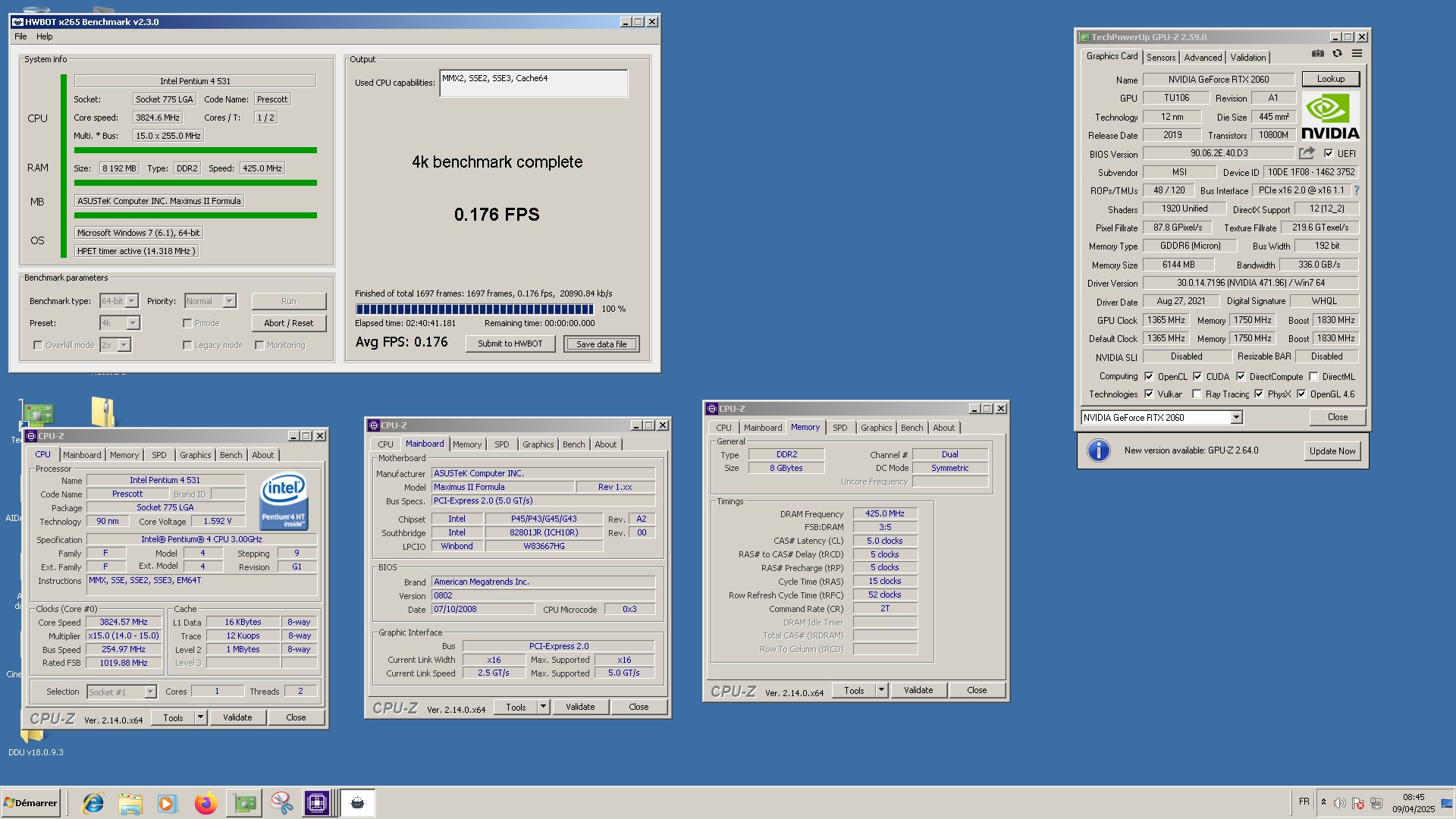Open SPD tab in CPU-Z Memory window
Viewport: 1456px width, 819px height.
(840, 428)
